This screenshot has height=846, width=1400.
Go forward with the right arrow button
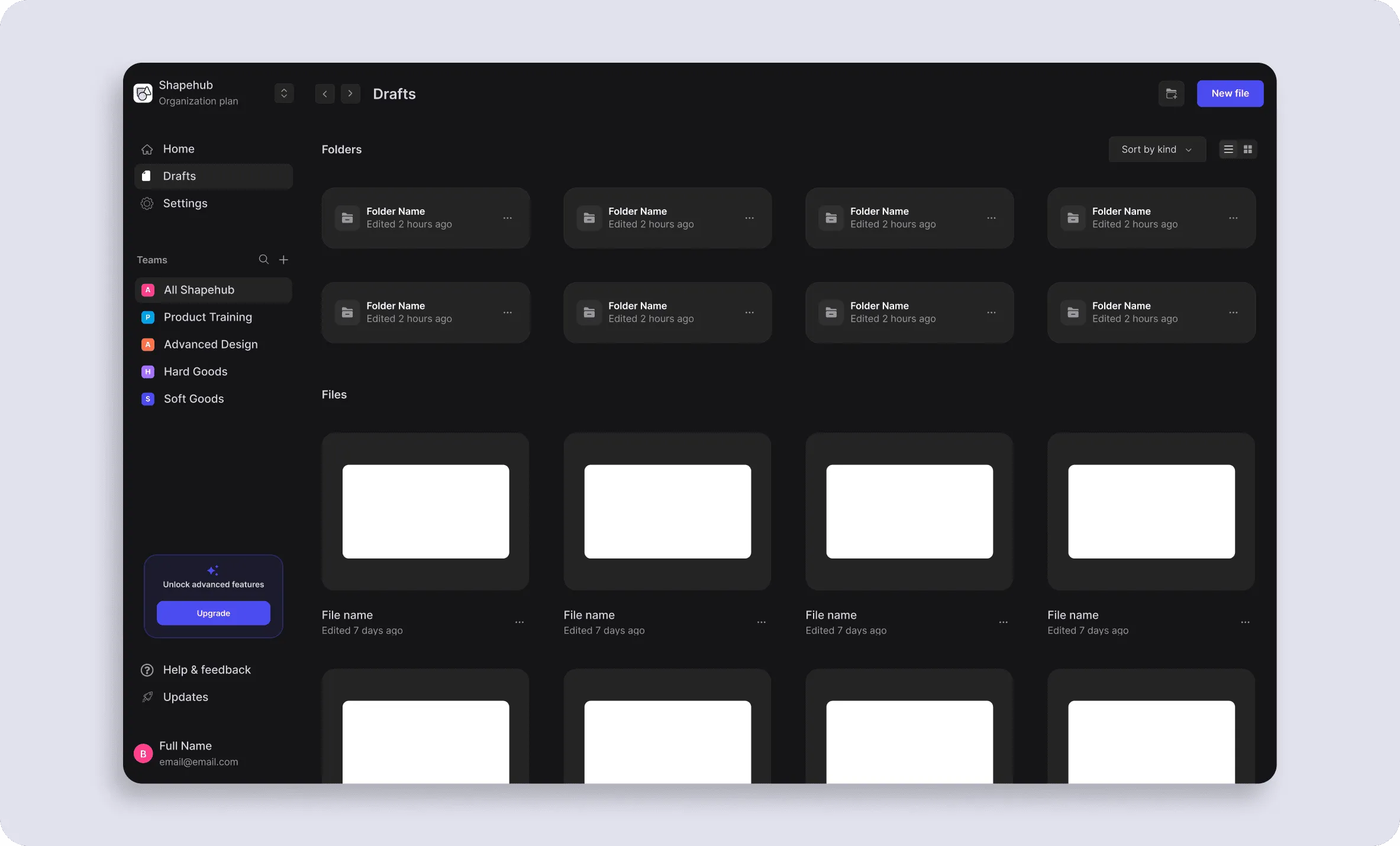[350, 93]
